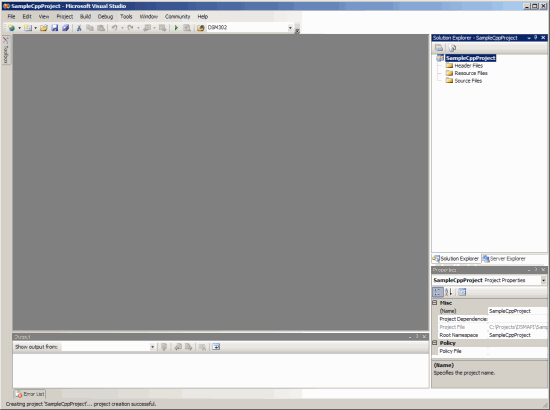Click Go to Previous Message output icon
This screenshot has height=410, width=550.
tap(178, 347)
